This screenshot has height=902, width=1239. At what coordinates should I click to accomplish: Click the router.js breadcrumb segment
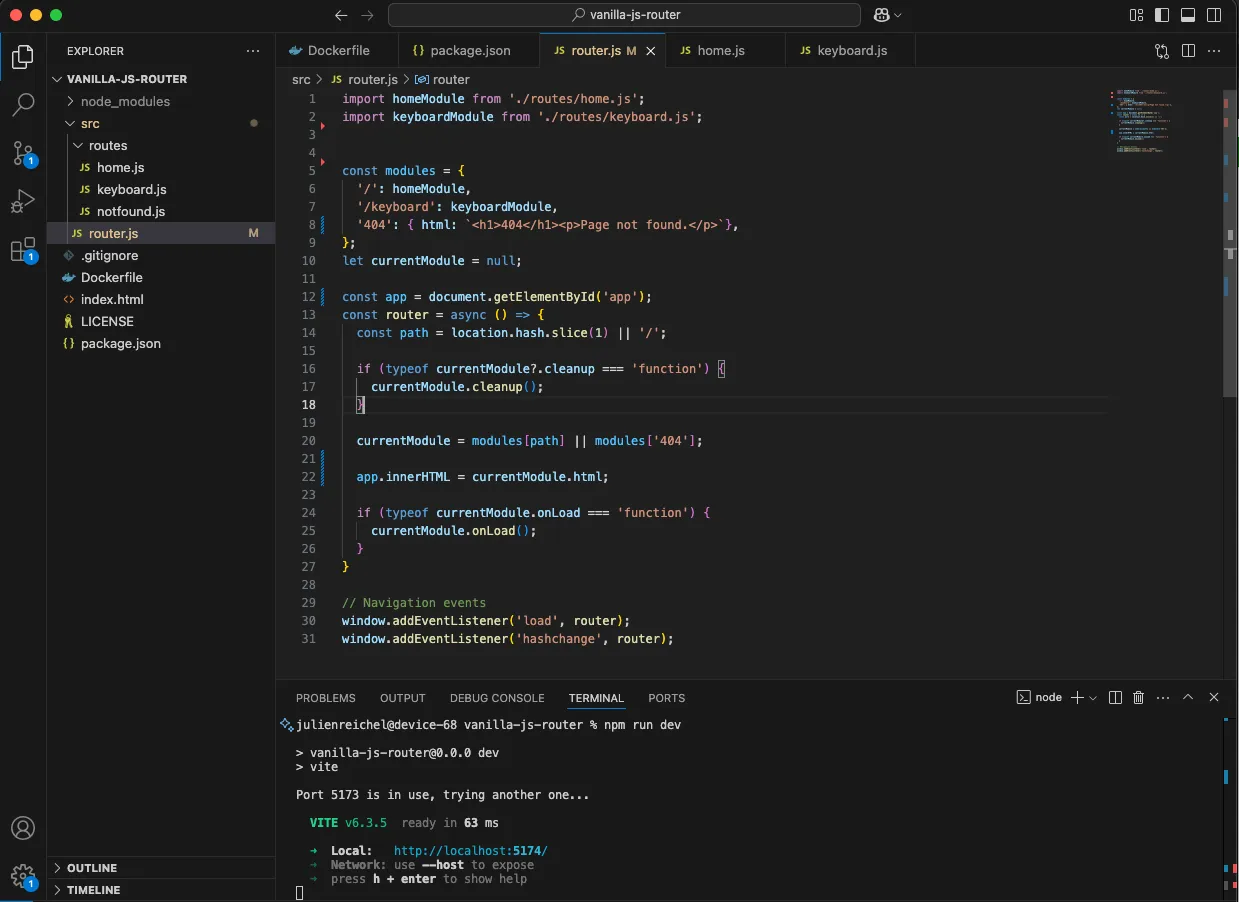coord(364,79)
